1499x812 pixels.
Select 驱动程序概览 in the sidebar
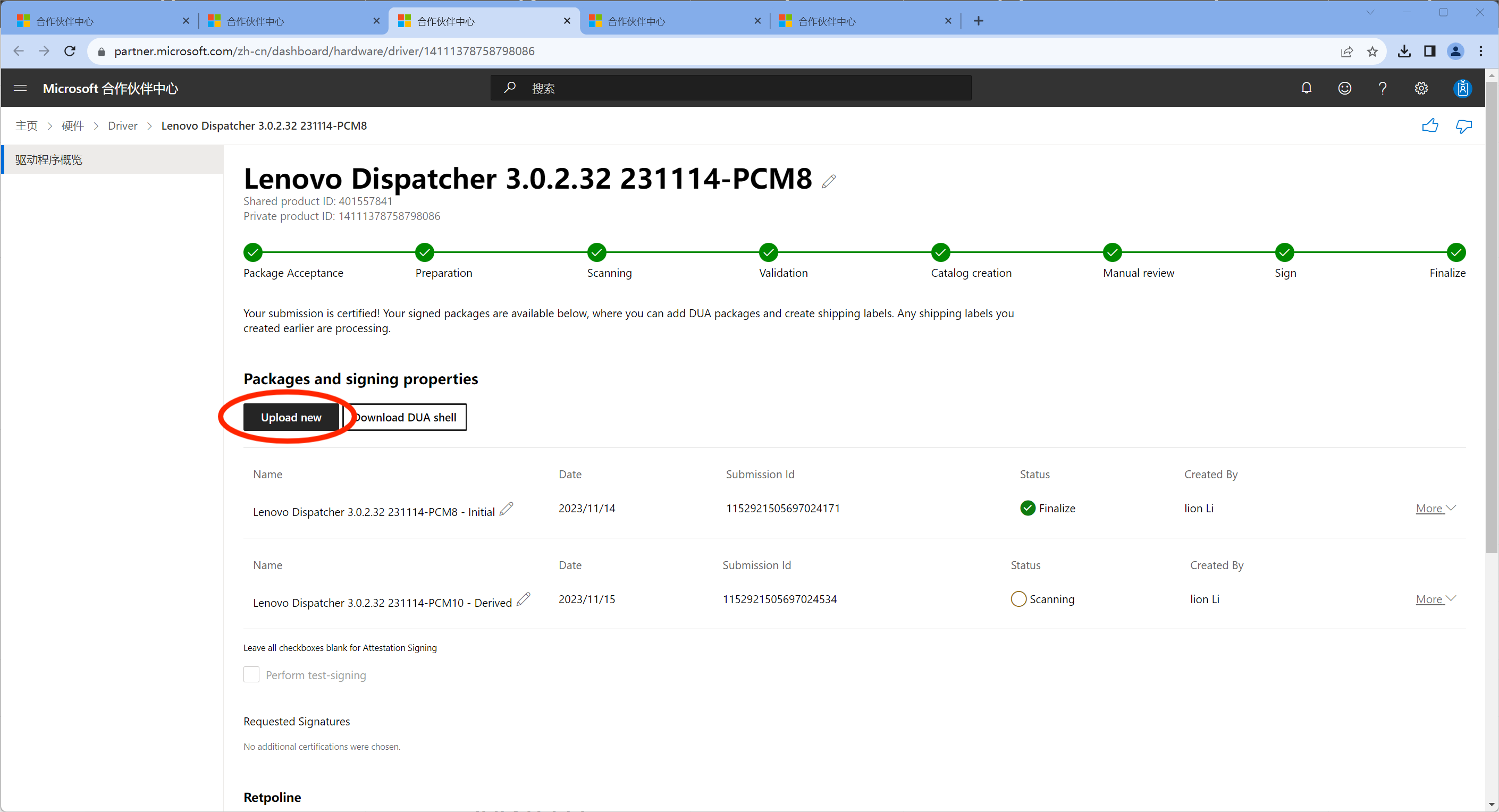113,159
